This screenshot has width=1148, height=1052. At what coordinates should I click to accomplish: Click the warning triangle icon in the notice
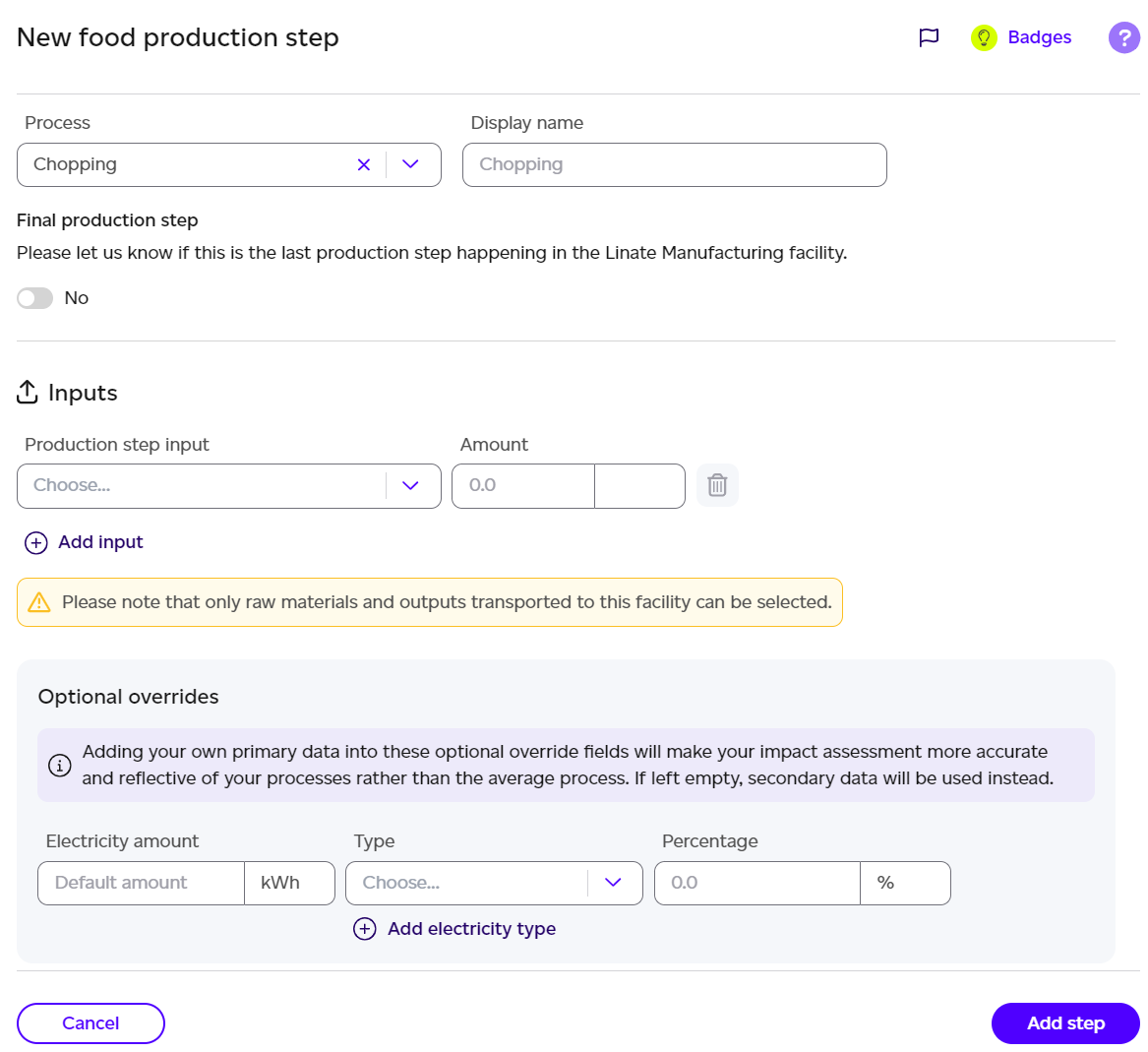tap(38, 602)
